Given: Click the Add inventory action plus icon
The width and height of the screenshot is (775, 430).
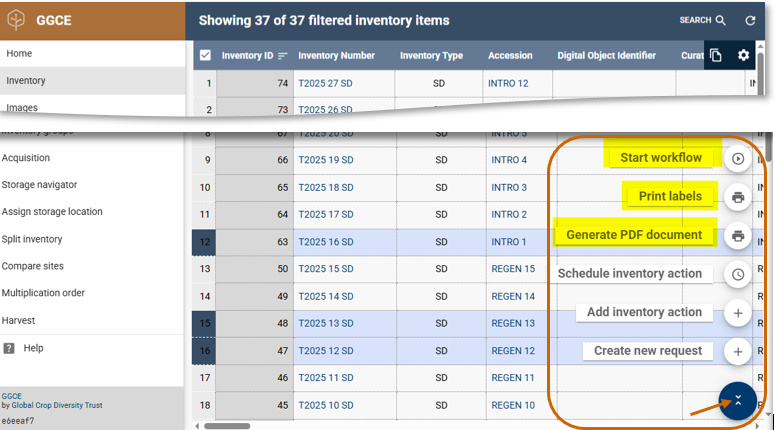Looking at the screenshot, I should (738, 313).
